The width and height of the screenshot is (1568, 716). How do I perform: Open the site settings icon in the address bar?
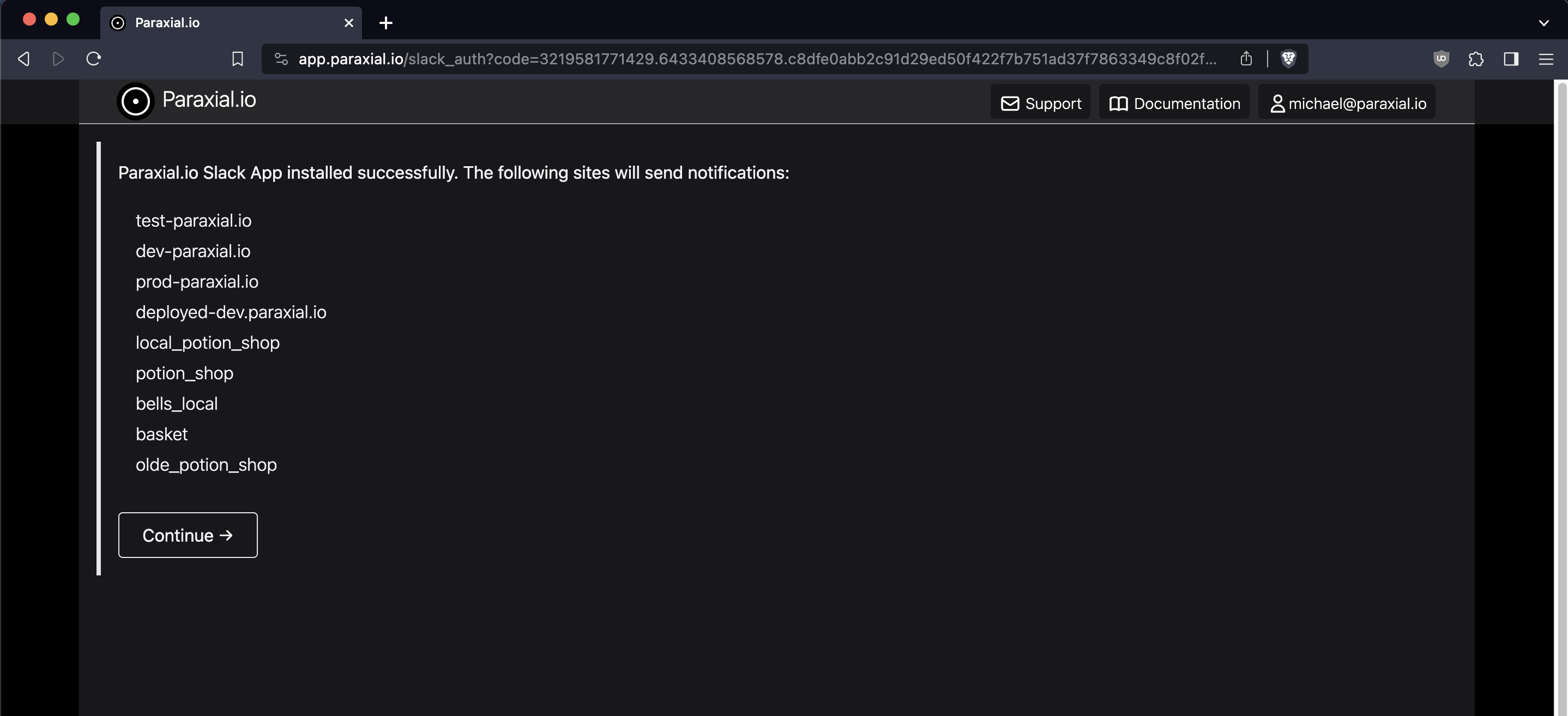point(281,59)
